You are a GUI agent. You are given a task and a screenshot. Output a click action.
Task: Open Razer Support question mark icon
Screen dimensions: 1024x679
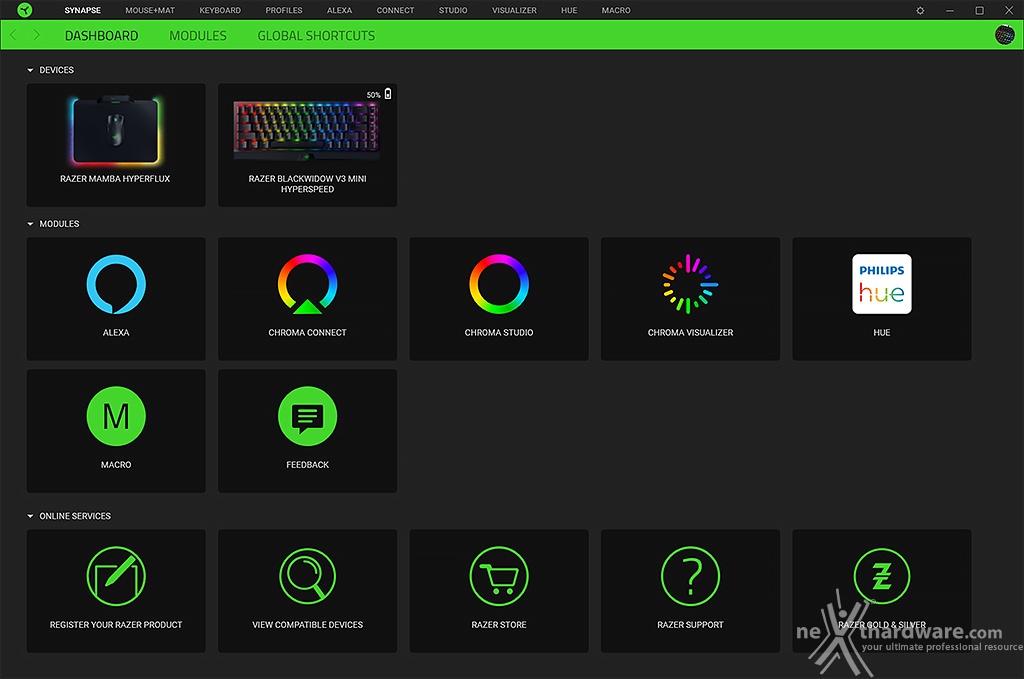pos(690,576)
